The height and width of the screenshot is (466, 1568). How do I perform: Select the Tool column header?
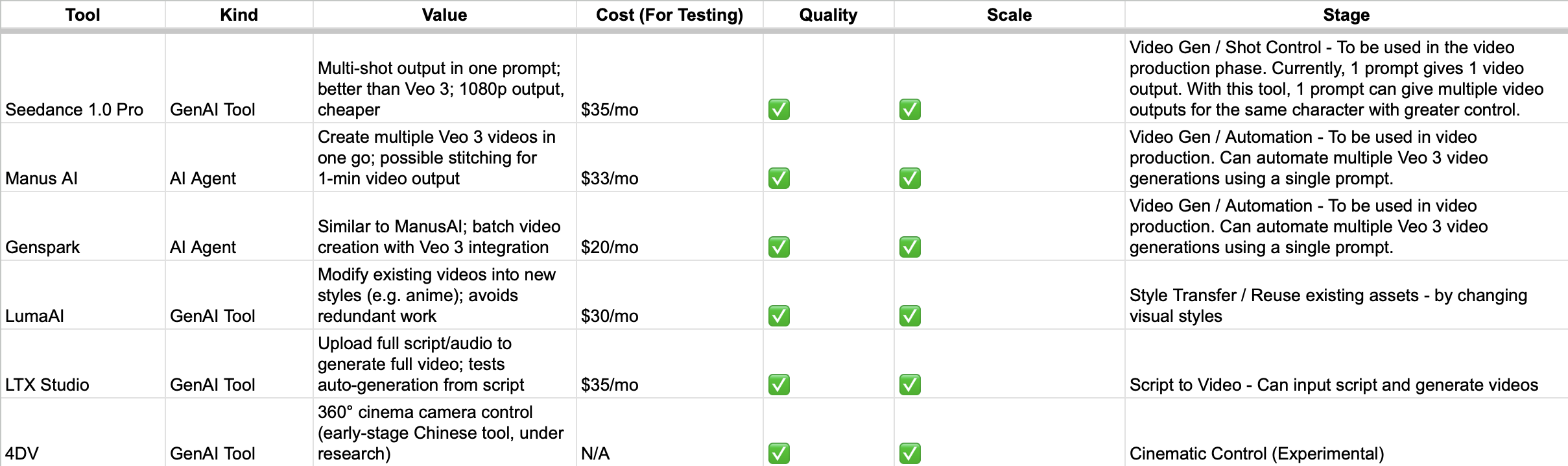click(82, 15)
